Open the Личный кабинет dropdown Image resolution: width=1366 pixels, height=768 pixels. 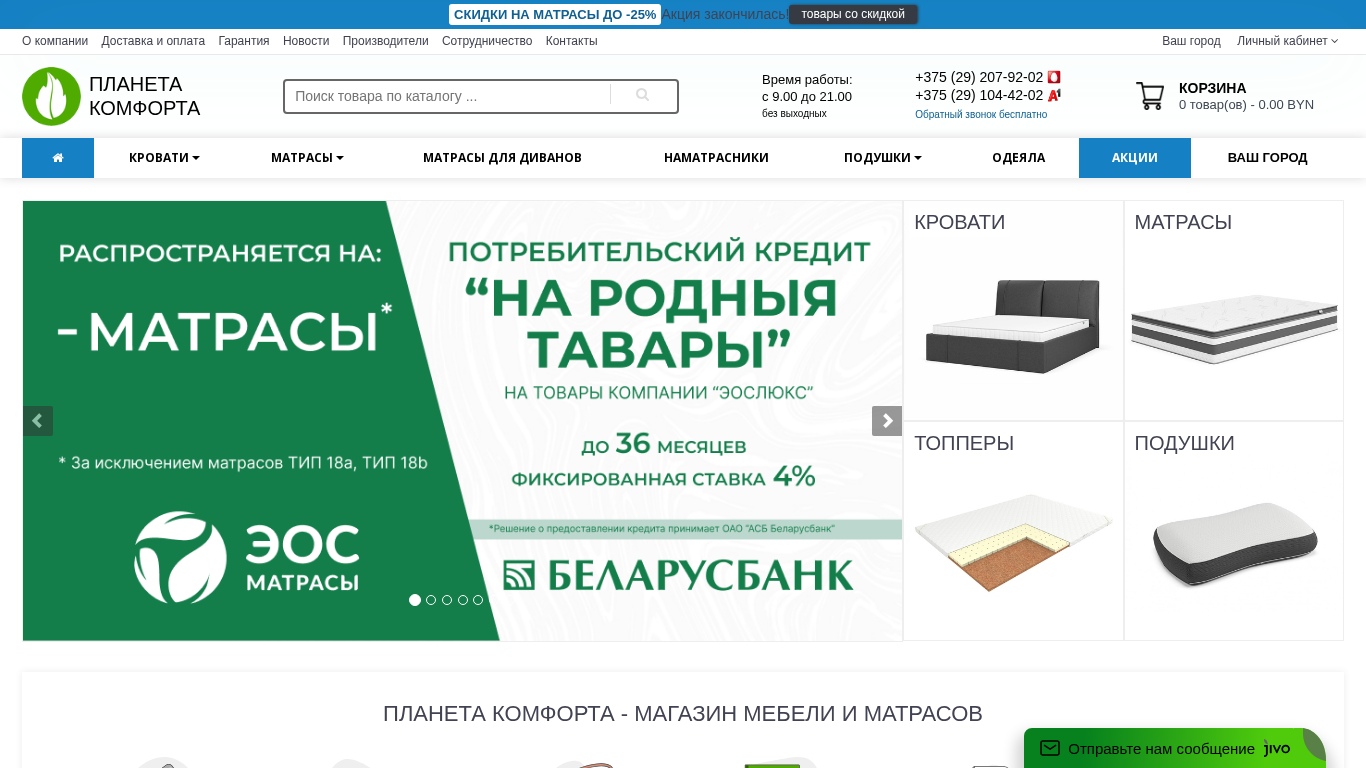pos(1287,41)
